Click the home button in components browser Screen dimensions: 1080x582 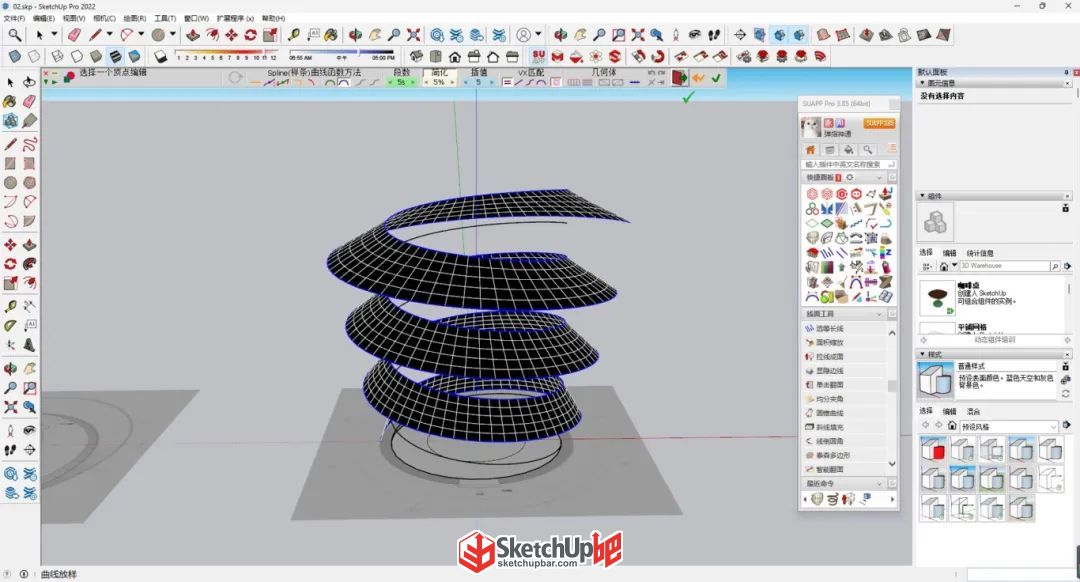(944, 266)
